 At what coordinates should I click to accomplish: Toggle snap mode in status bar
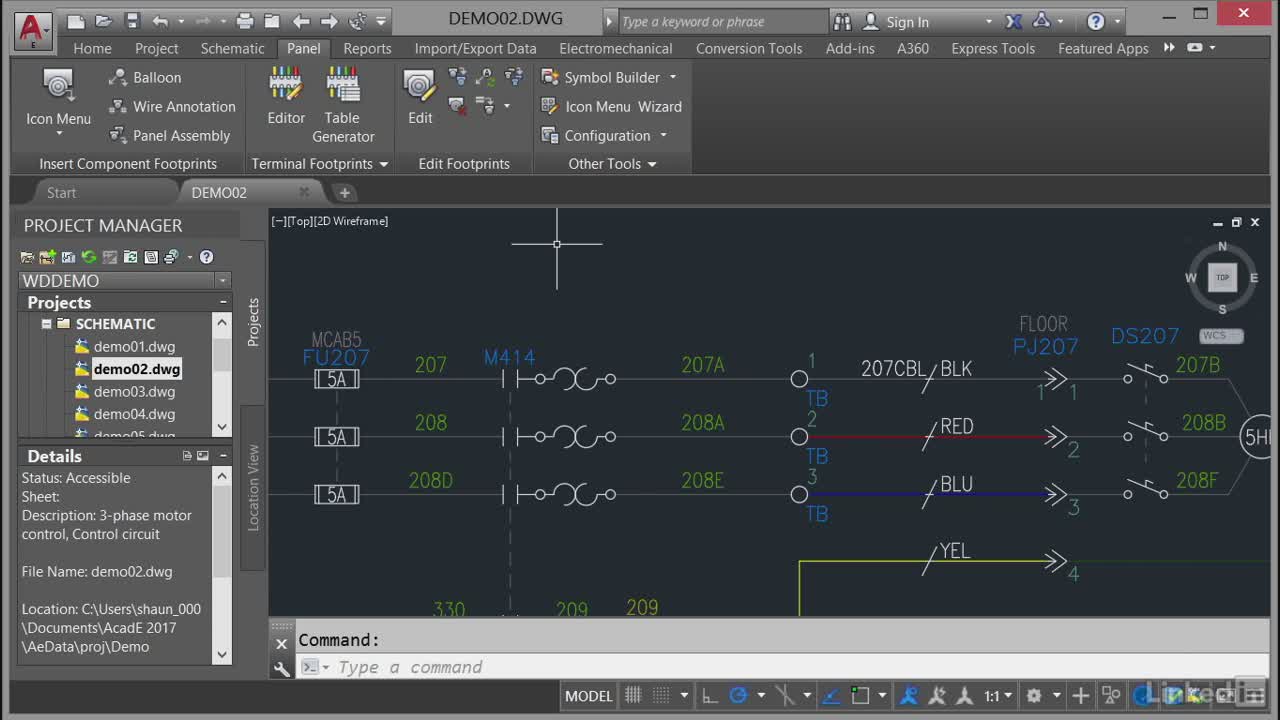tap(661, 695)
